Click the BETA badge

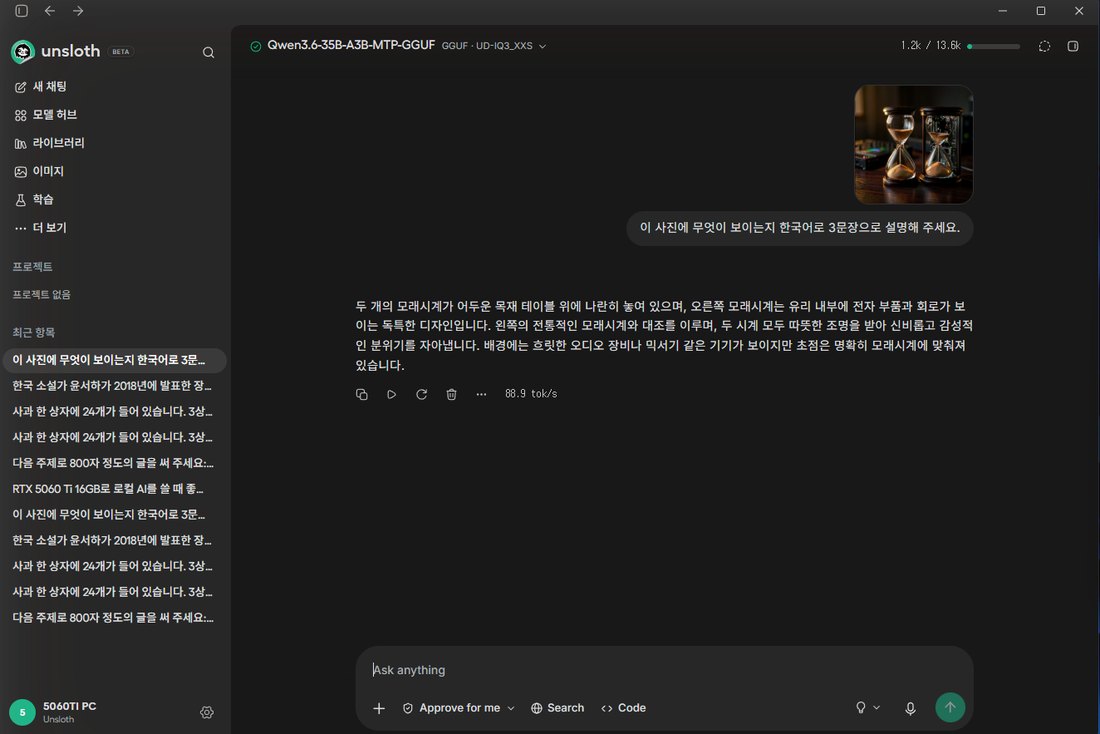(x=121, y=52)
